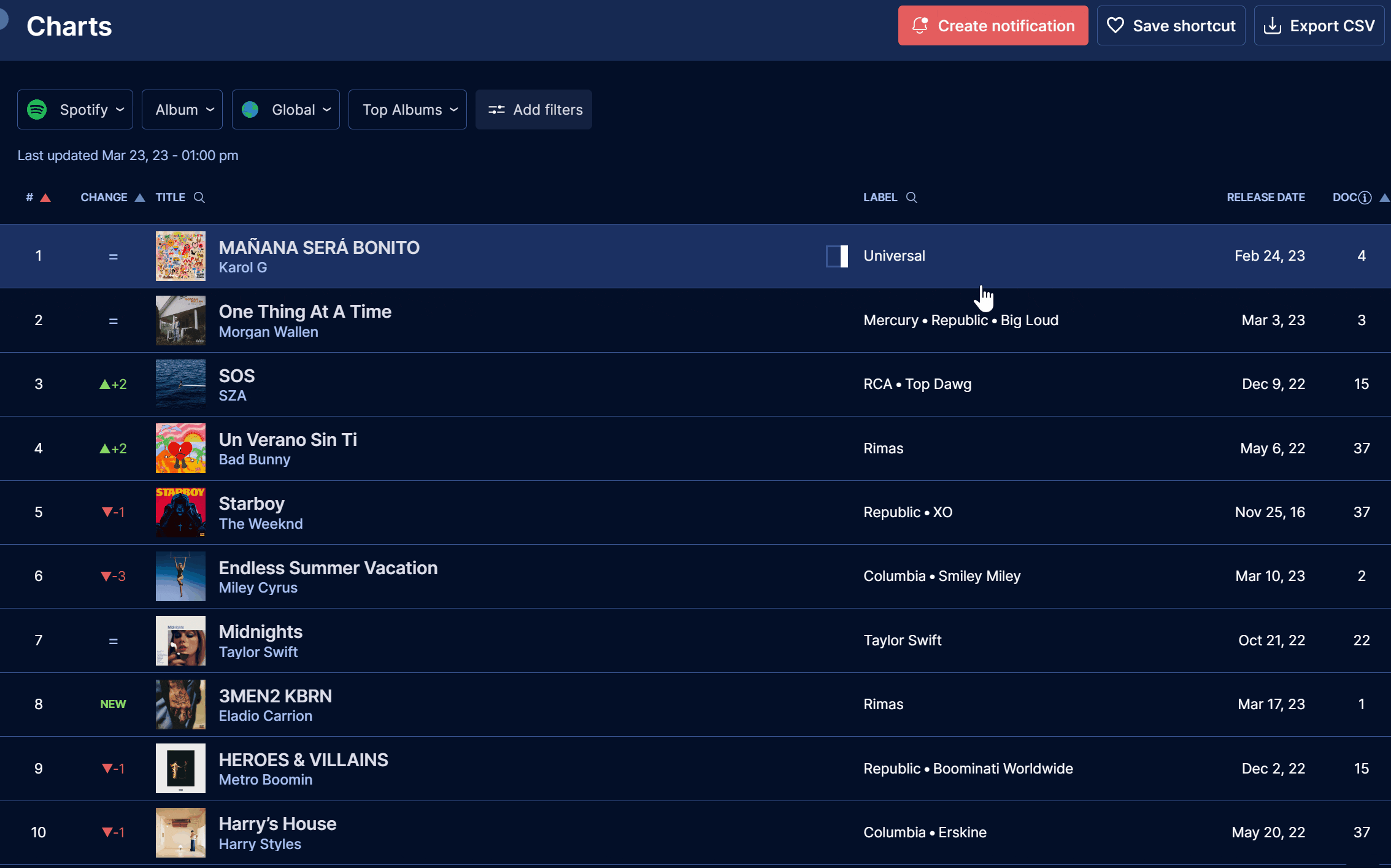The image size is (1391, 868).
Task: Click Create notification button
Action: [x=993, y=26]
